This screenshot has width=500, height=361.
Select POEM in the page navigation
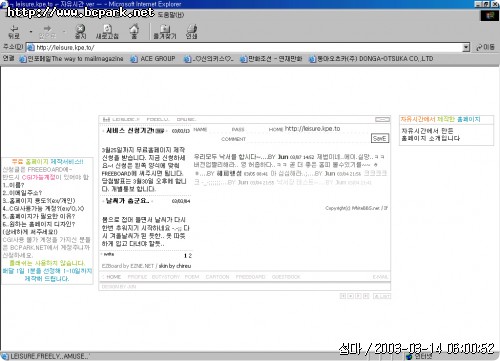click(192, 277)
